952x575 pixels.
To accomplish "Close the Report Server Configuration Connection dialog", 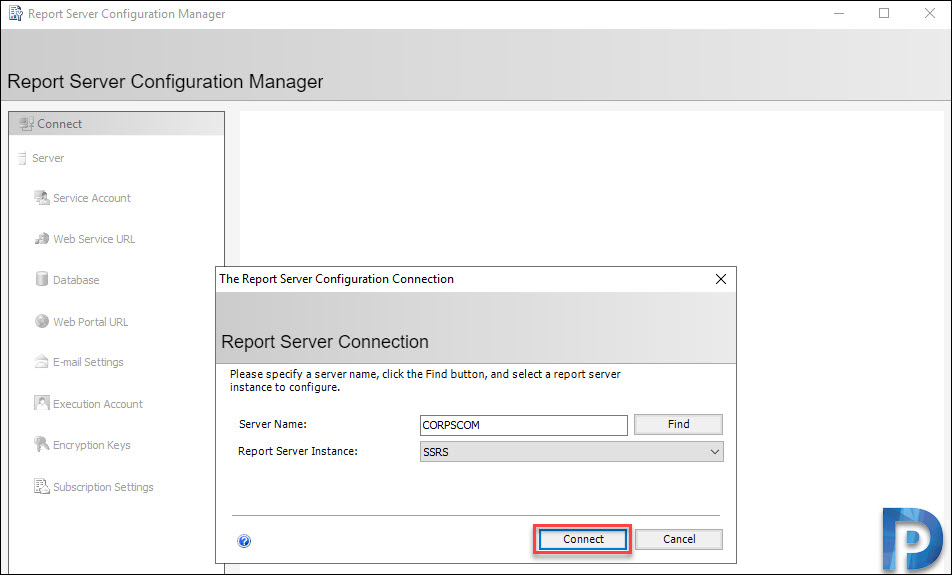I will tap(721, 279).
